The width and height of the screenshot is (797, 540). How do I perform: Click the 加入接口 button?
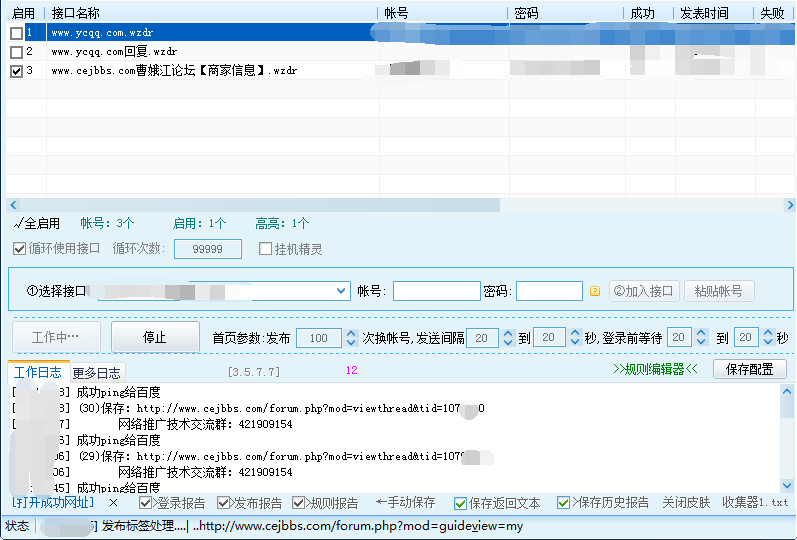[x=644, y=291]
